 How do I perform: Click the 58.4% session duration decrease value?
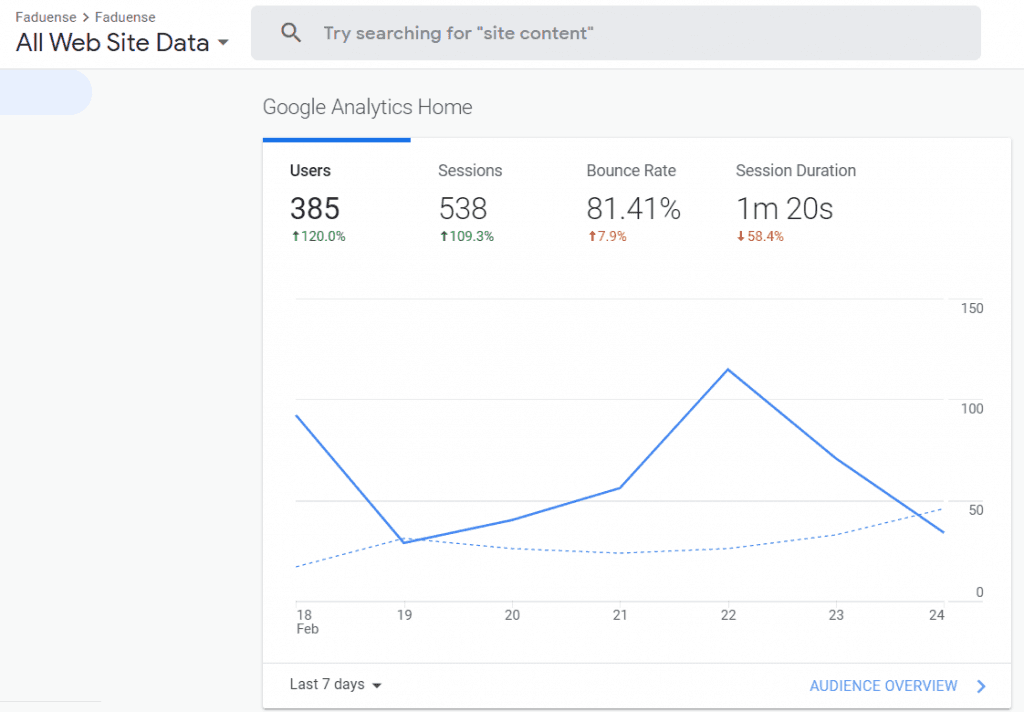point(760,236)
